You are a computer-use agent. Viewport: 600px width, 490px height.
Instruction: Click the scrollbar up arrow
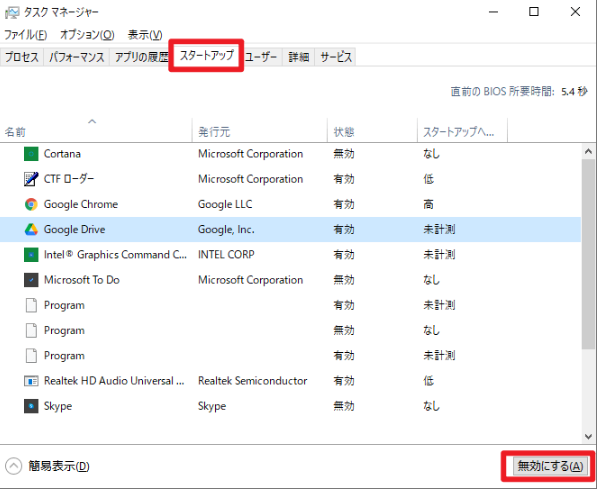(x=589, y=152)
